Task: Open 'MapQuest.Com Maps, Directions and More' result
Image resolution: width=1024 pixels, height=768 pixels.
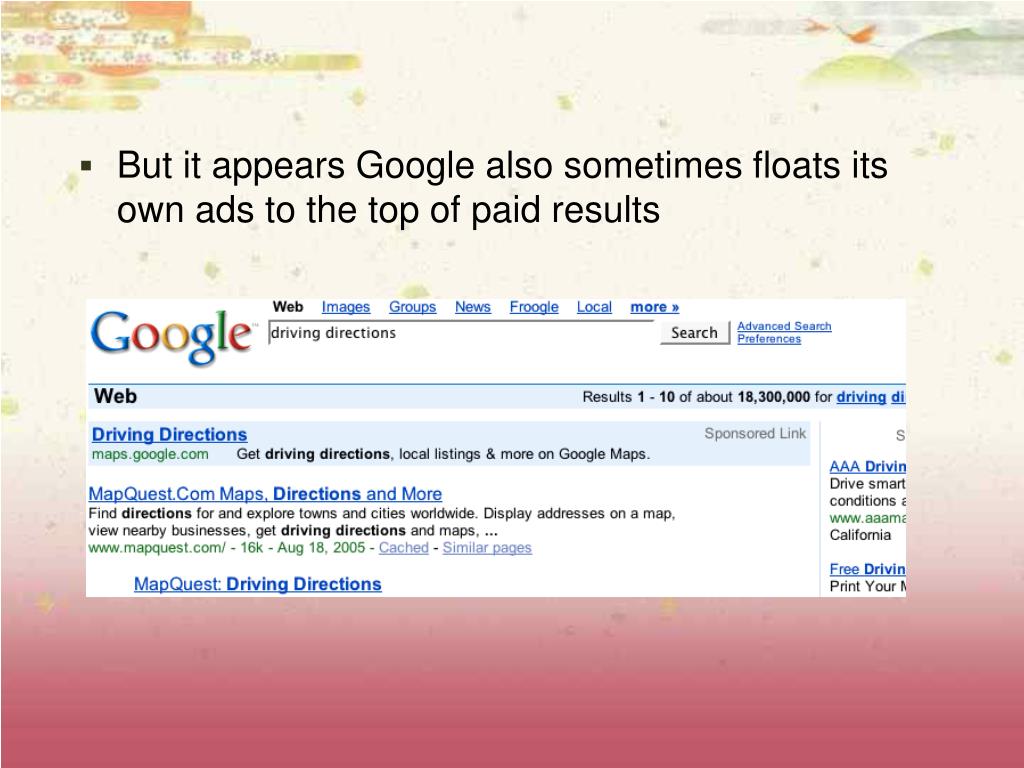Action: tap(265, 494)
